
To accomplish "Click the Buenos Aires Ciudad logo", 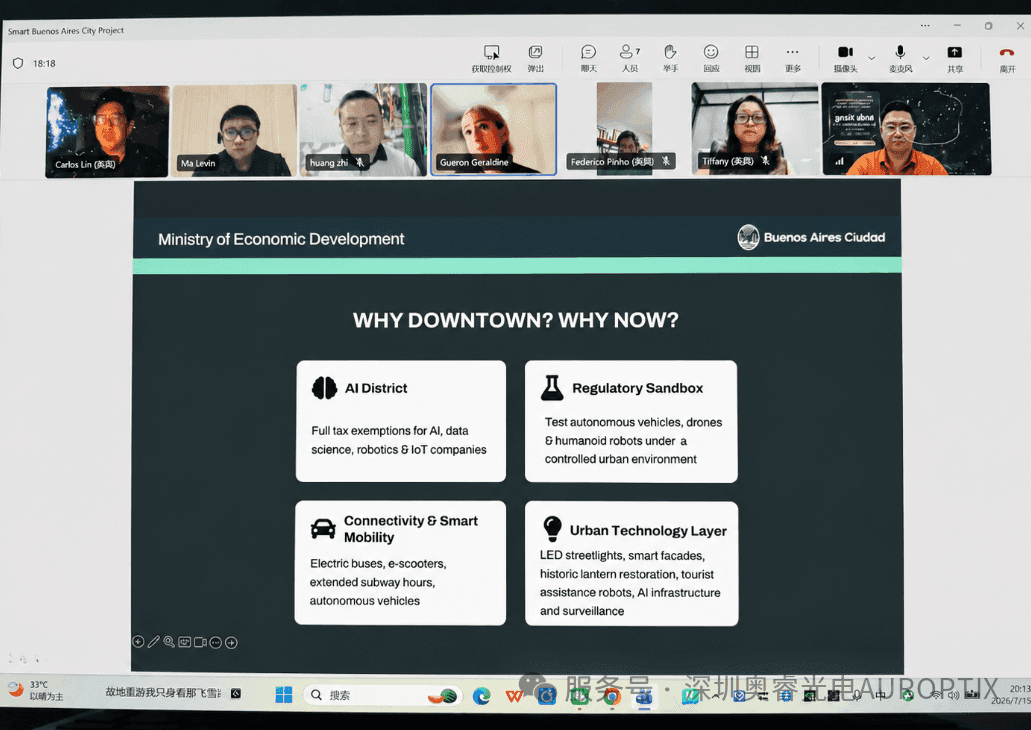I will (811, 237).
